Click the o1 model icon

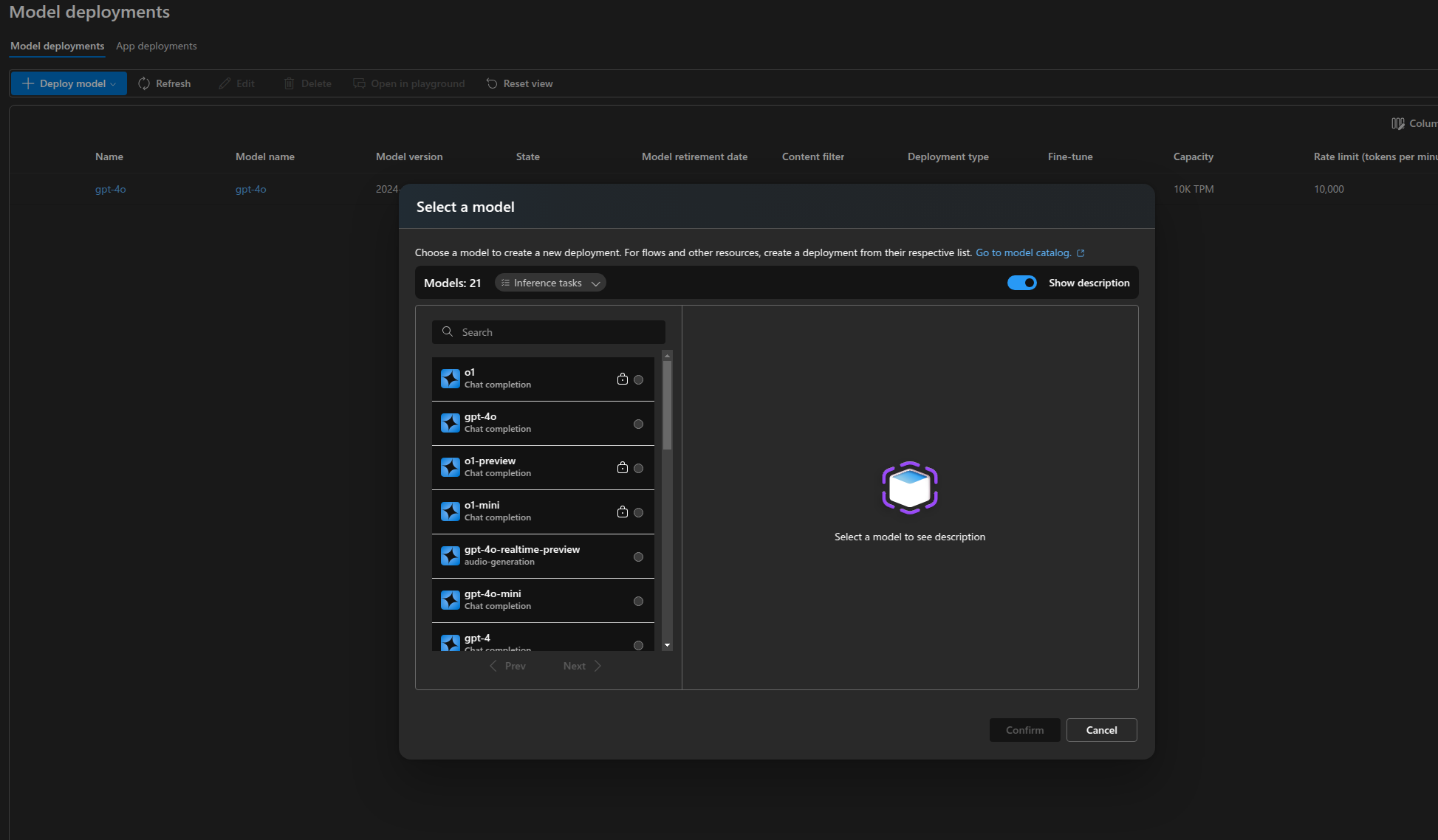(451, 379)
